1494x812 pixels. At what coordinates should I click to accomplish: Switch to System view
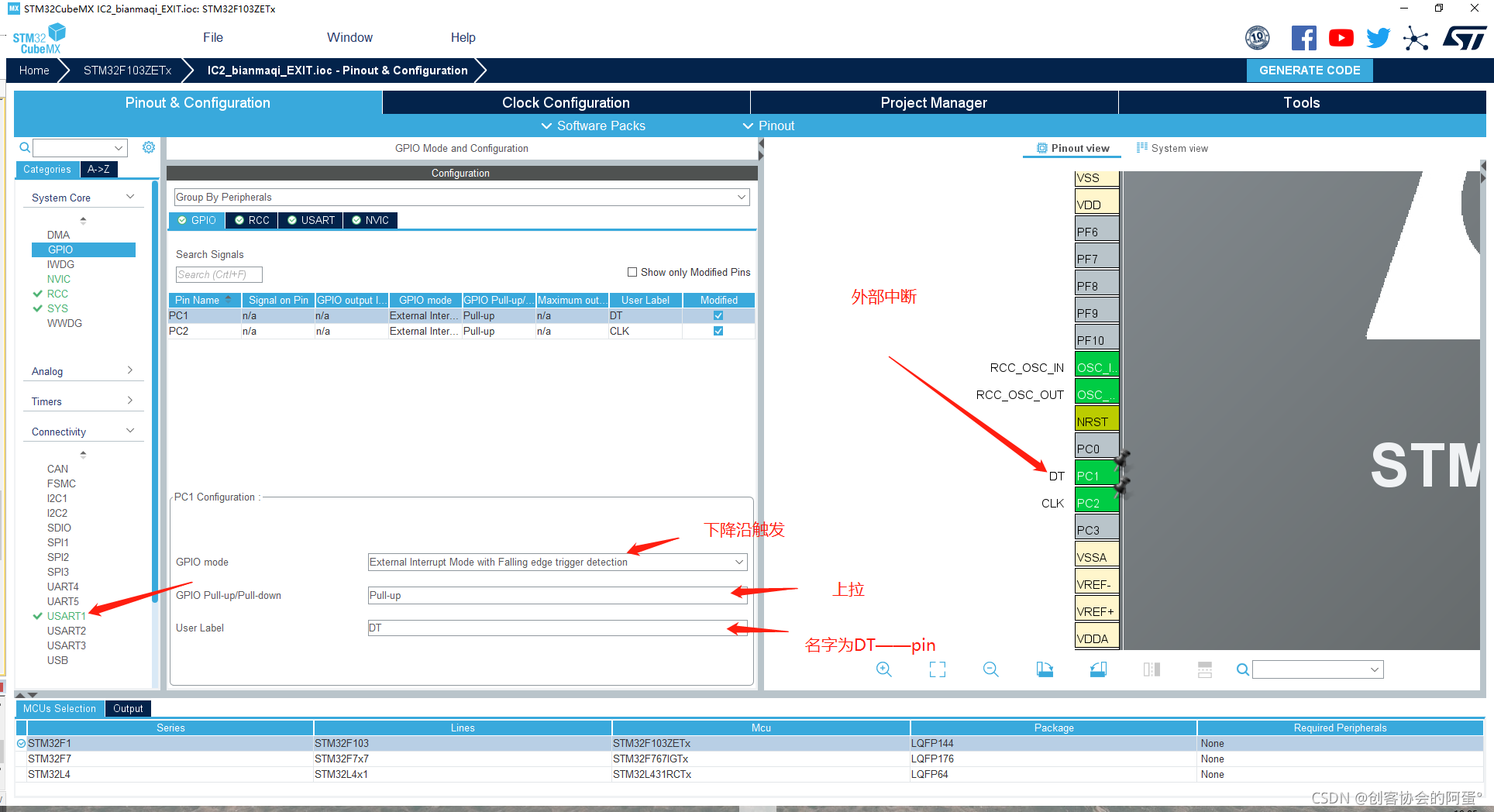coord(1172,148)
